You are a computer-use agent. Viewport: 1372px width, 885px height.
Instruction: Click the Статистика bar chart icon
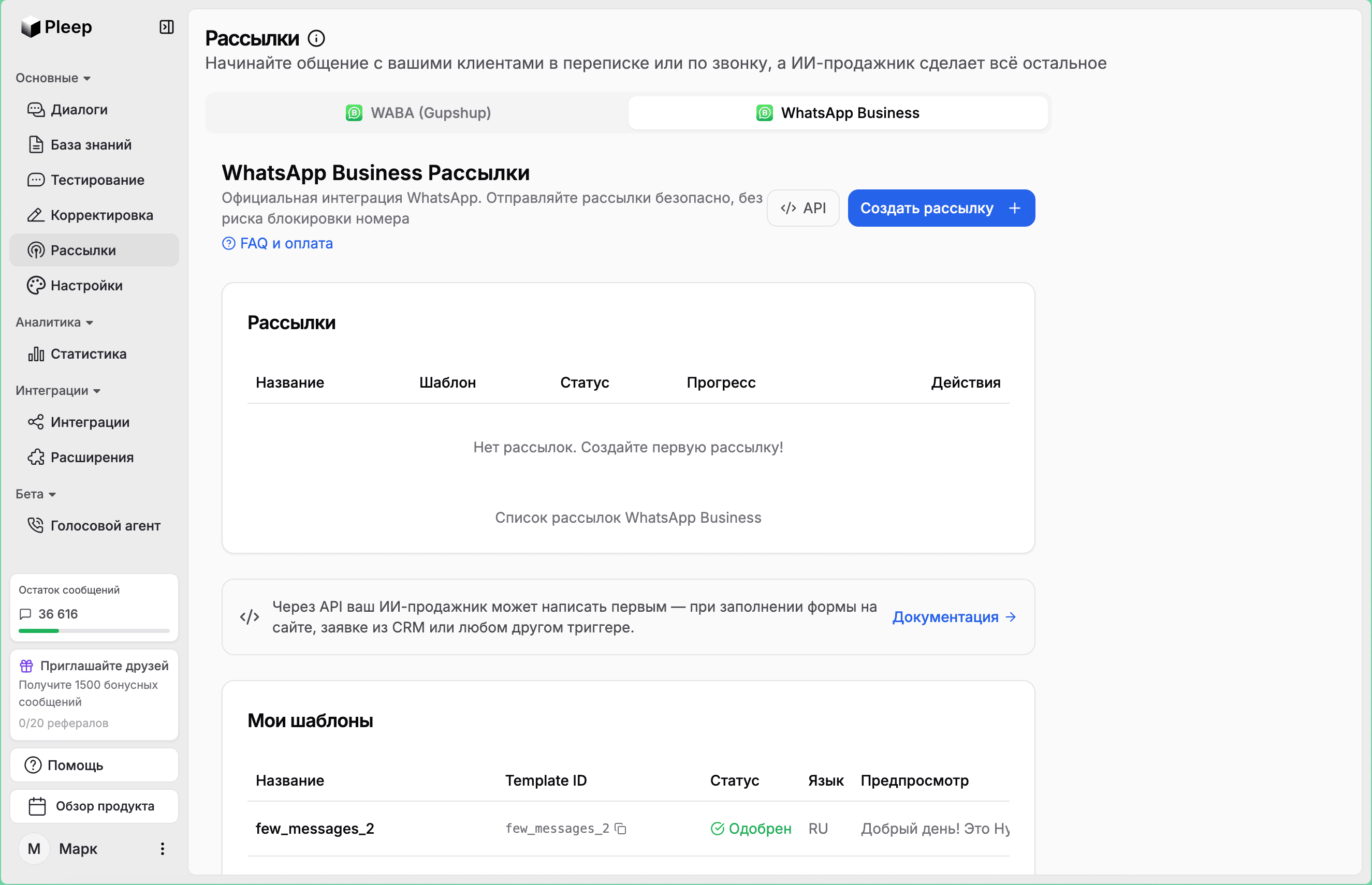click(x=36, y=354)
